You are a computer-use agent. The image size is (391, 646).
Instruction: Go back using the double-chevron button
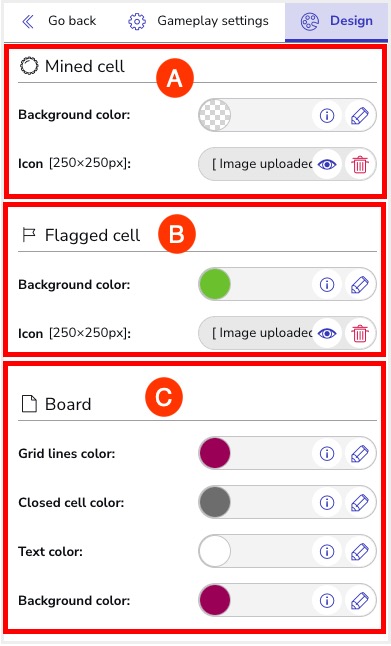[28, 21]
